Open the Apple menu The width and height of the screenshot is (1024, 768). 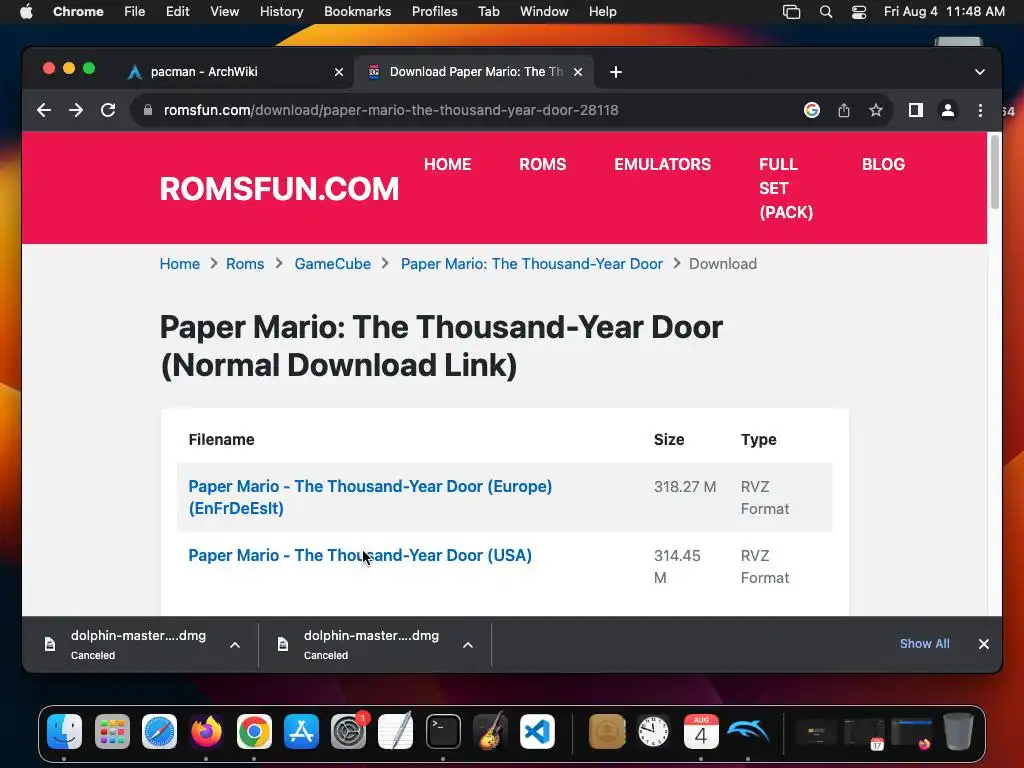(26, 12)
